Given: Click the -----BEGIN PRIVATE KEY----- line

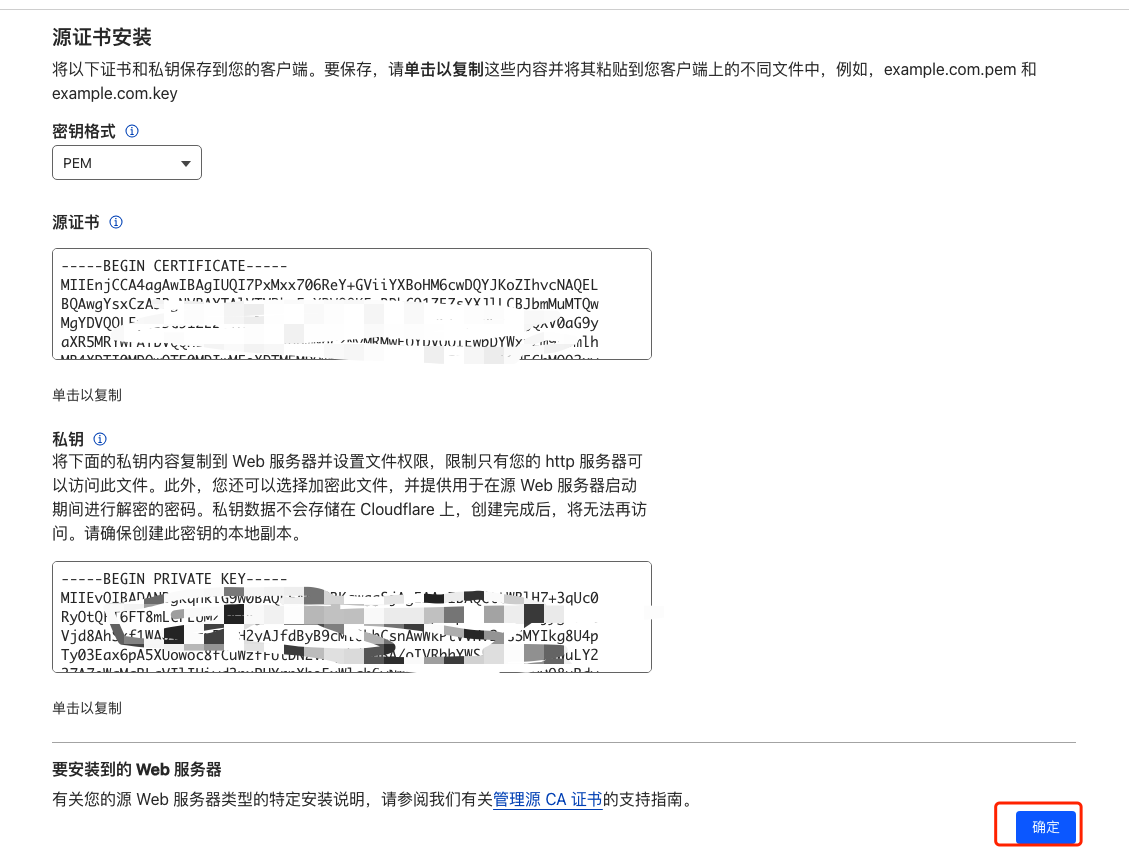Looking at the screenshot, I should click(174, 579).
